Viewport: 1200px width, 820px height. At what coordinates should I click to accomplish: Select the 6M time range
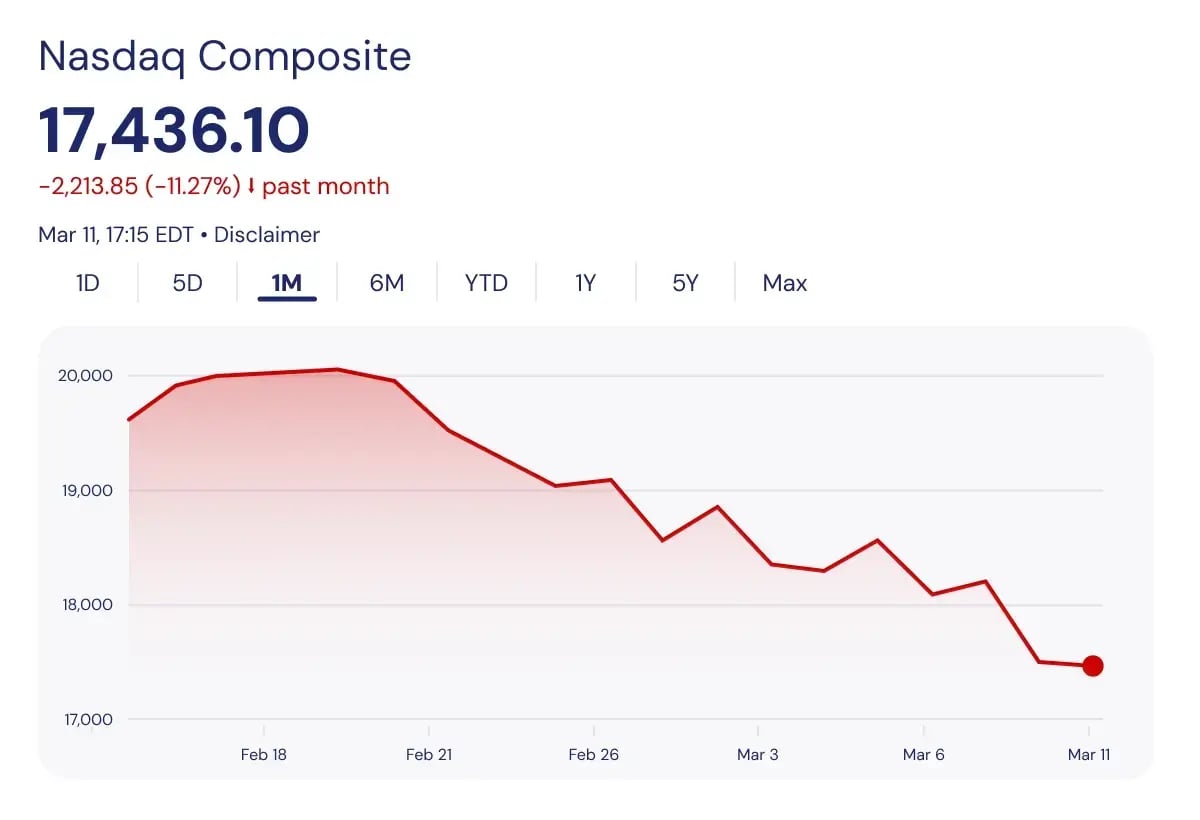(386, 283)
